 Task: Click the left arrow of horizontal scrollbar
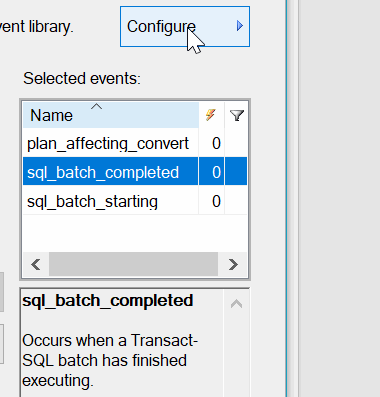coord(36,265)
